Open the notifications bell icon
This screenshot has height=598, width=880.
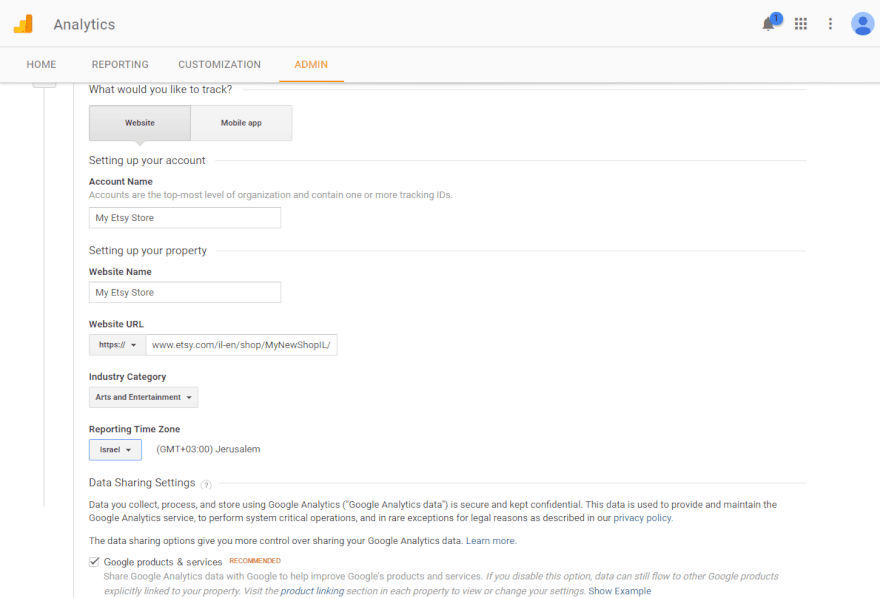768,24
